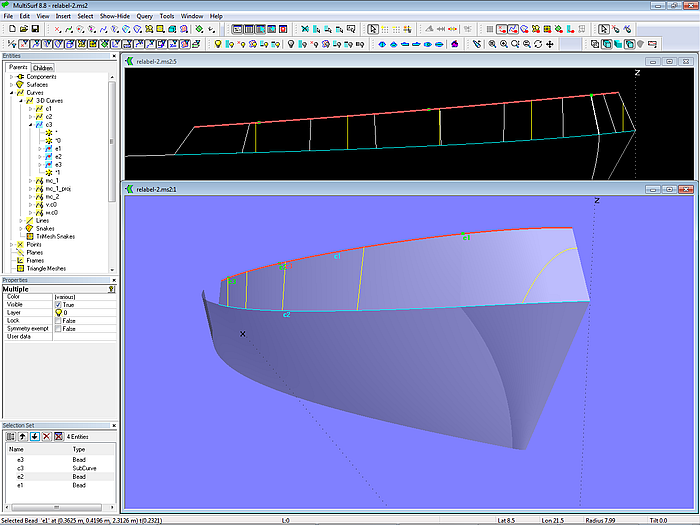Click the yellow light bulb show icon
The height and width of the screenshot is (525, 700).
(218, 44)
